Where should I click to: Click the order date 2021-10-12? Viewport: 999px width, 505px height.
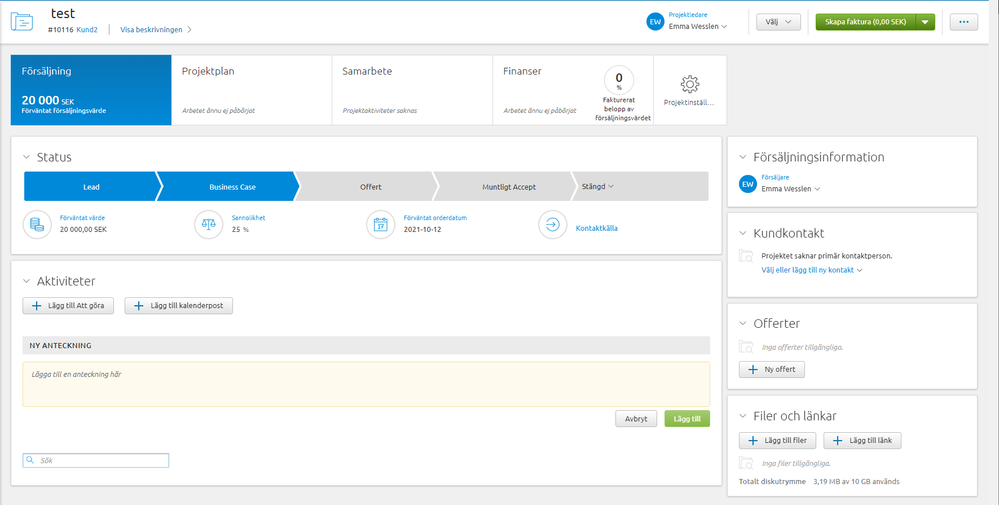[x=422, y=229]
